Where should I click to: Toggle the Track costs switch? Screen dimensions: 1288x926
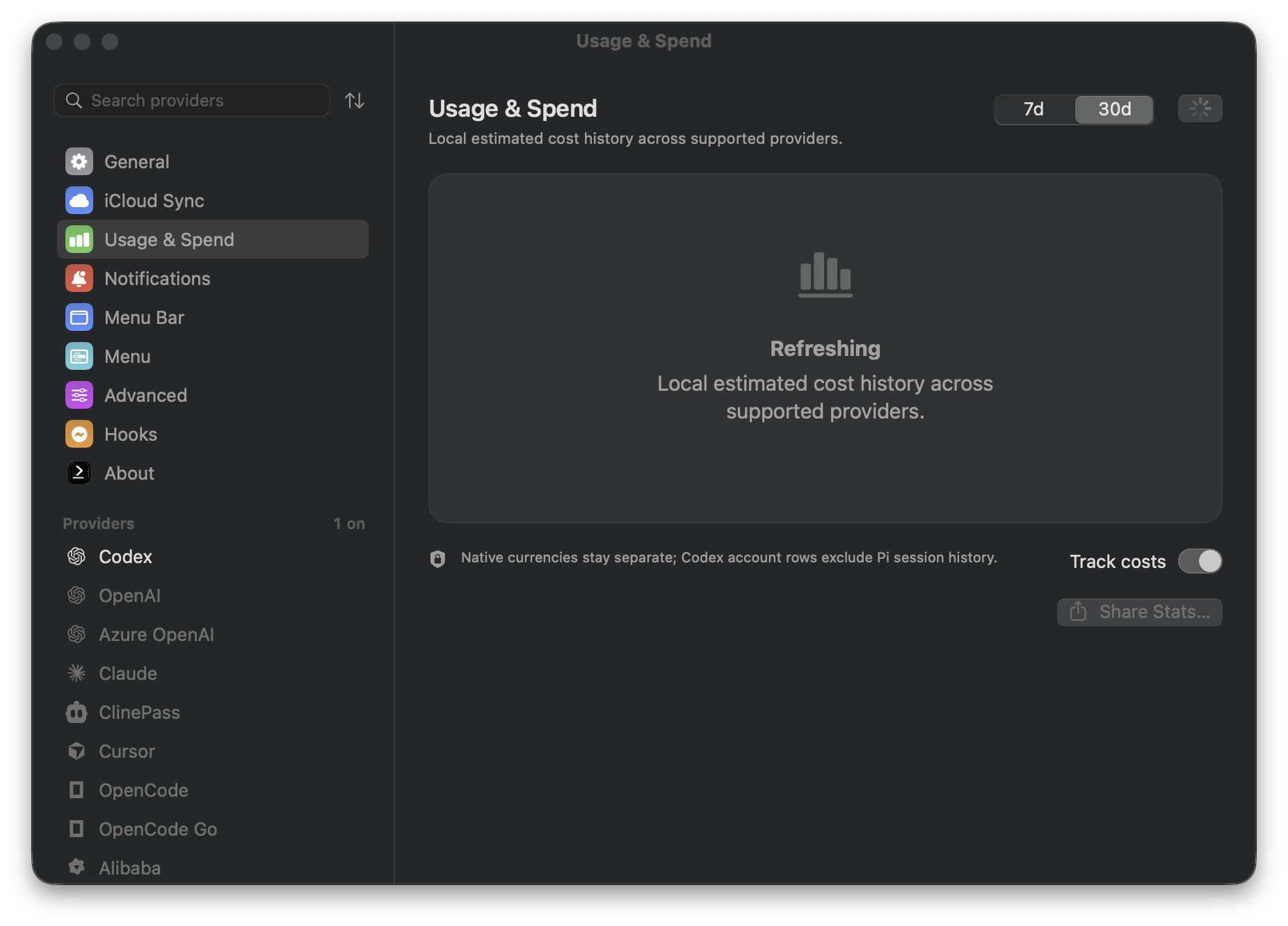point(1200,562)
